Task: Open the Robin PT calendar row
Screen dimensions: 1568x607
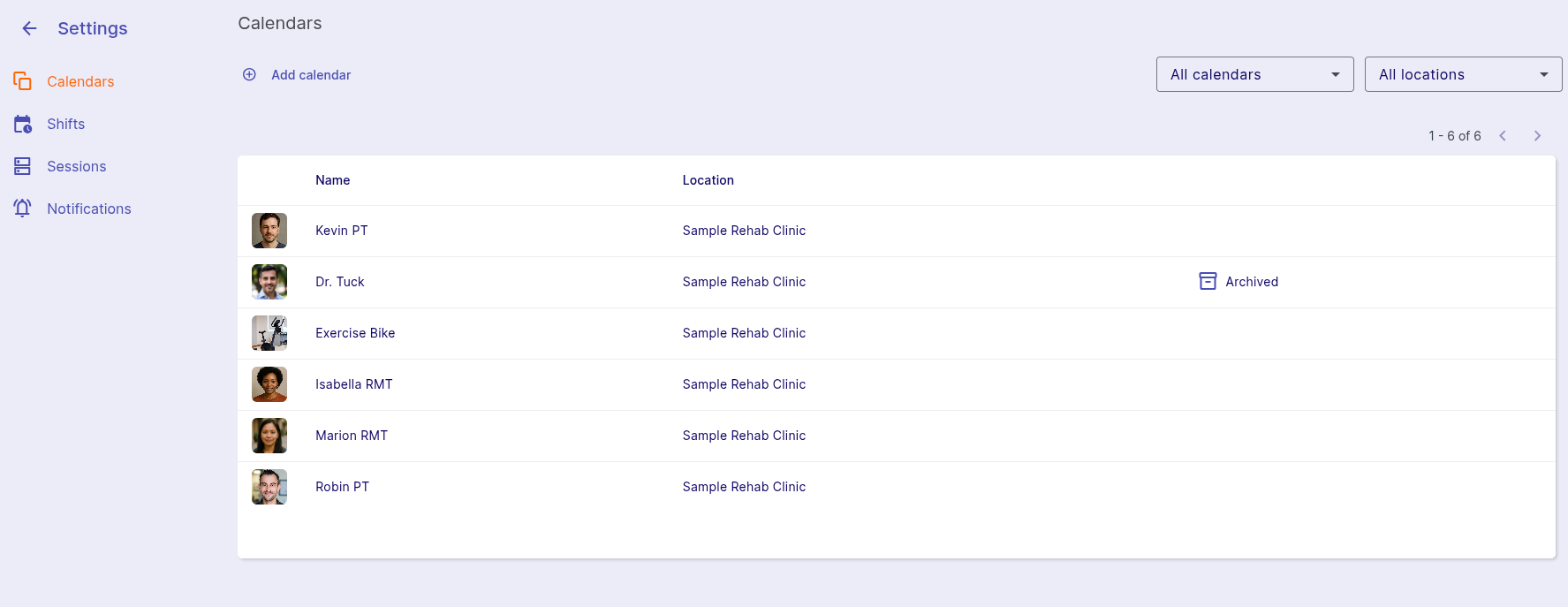Action: click(343, 487)
